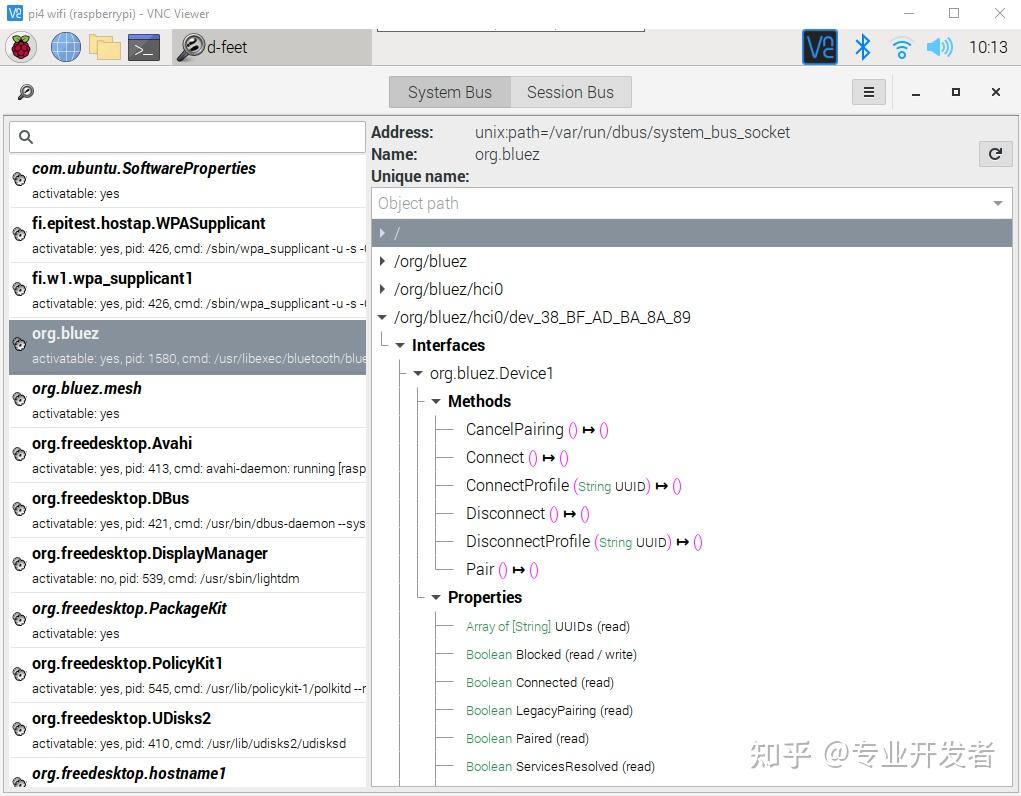Expand the /org/bluez/hci0 object path
Screen dimensions: 1021x796
(382, 289)
